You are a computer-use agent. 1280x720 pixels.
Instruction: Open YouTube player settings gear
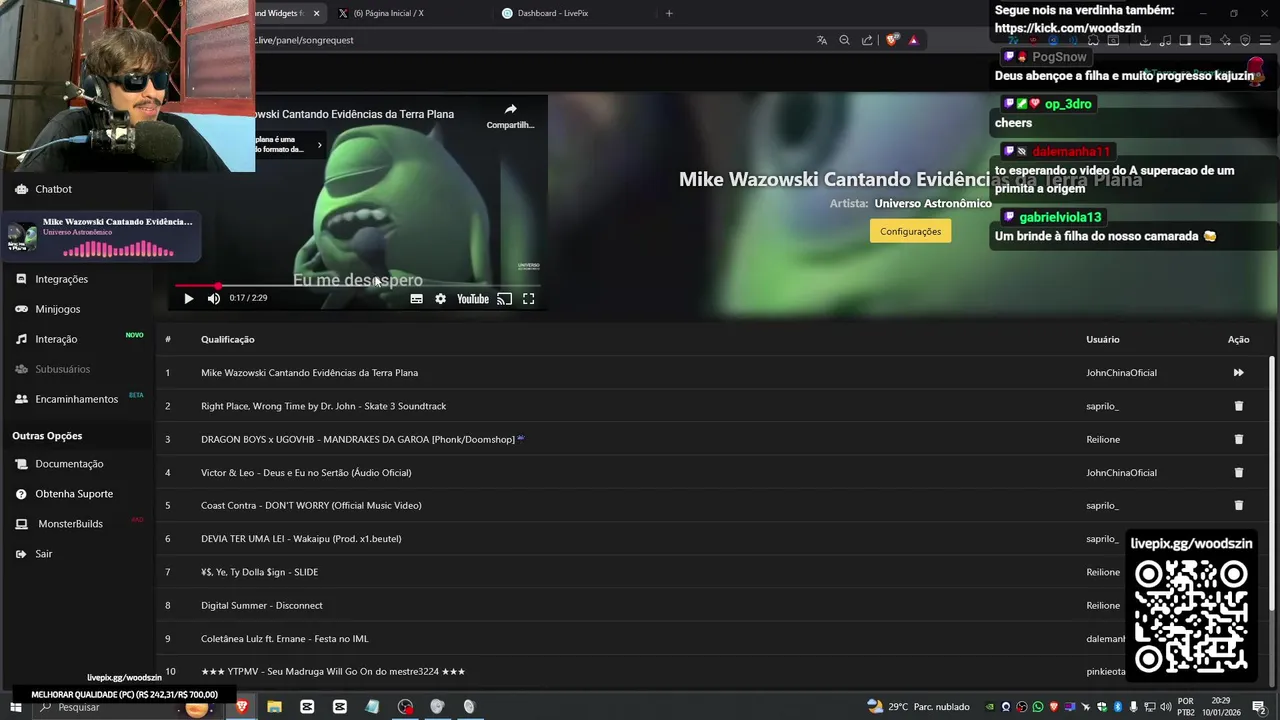pos(440,298)
